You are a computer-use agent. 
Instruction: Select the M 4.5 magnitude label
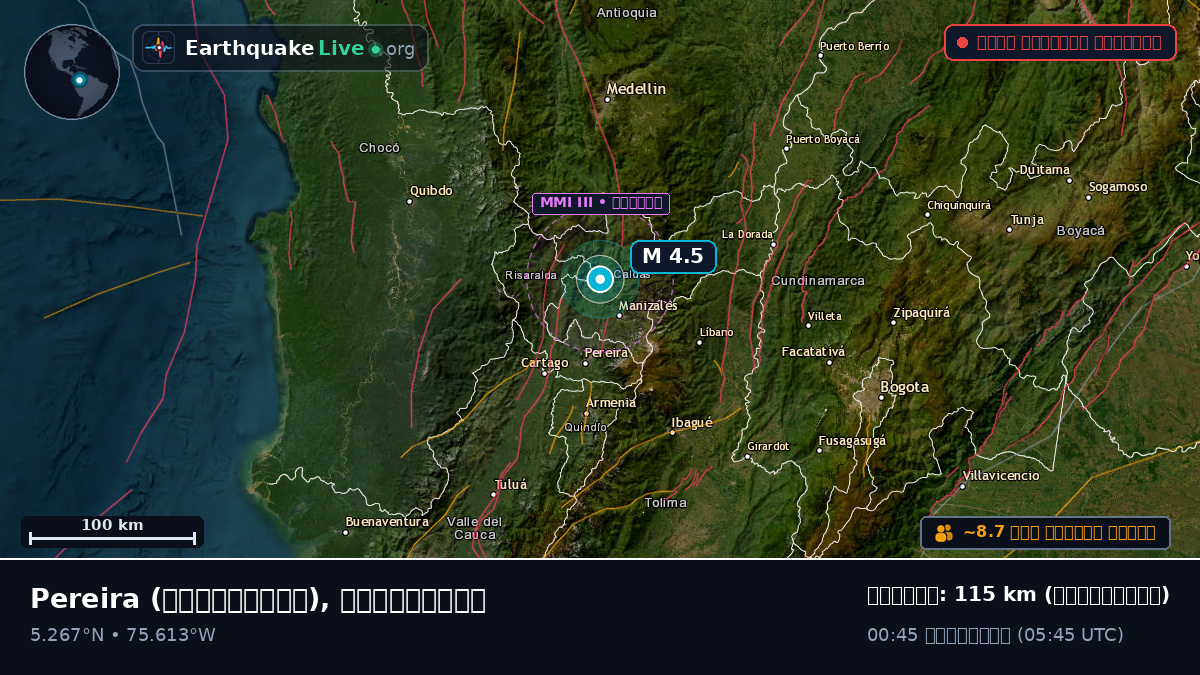[x=673, y=256]
